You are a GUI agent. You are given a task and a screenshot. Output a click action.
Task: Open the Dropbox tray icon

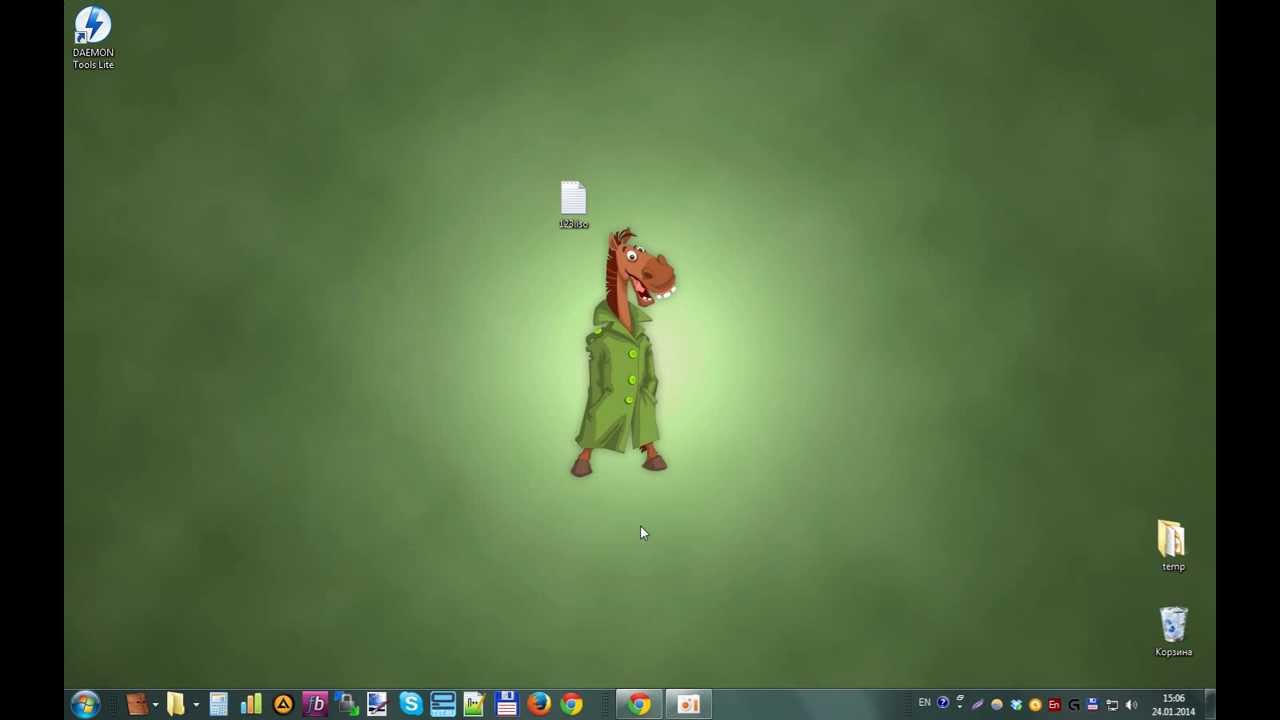click(1016, 705)
